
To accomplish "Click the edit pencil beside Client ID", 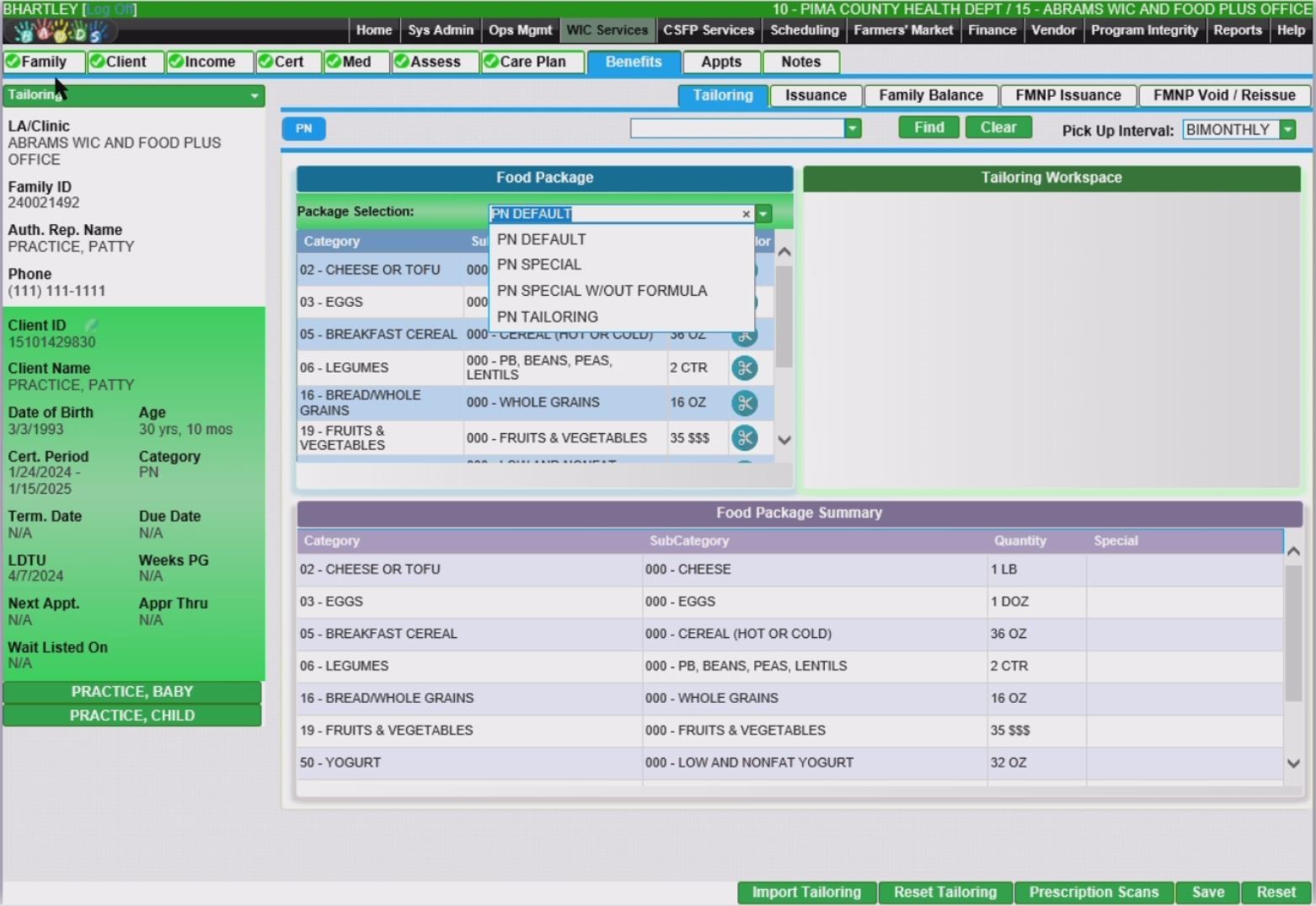I will (91, 325).
